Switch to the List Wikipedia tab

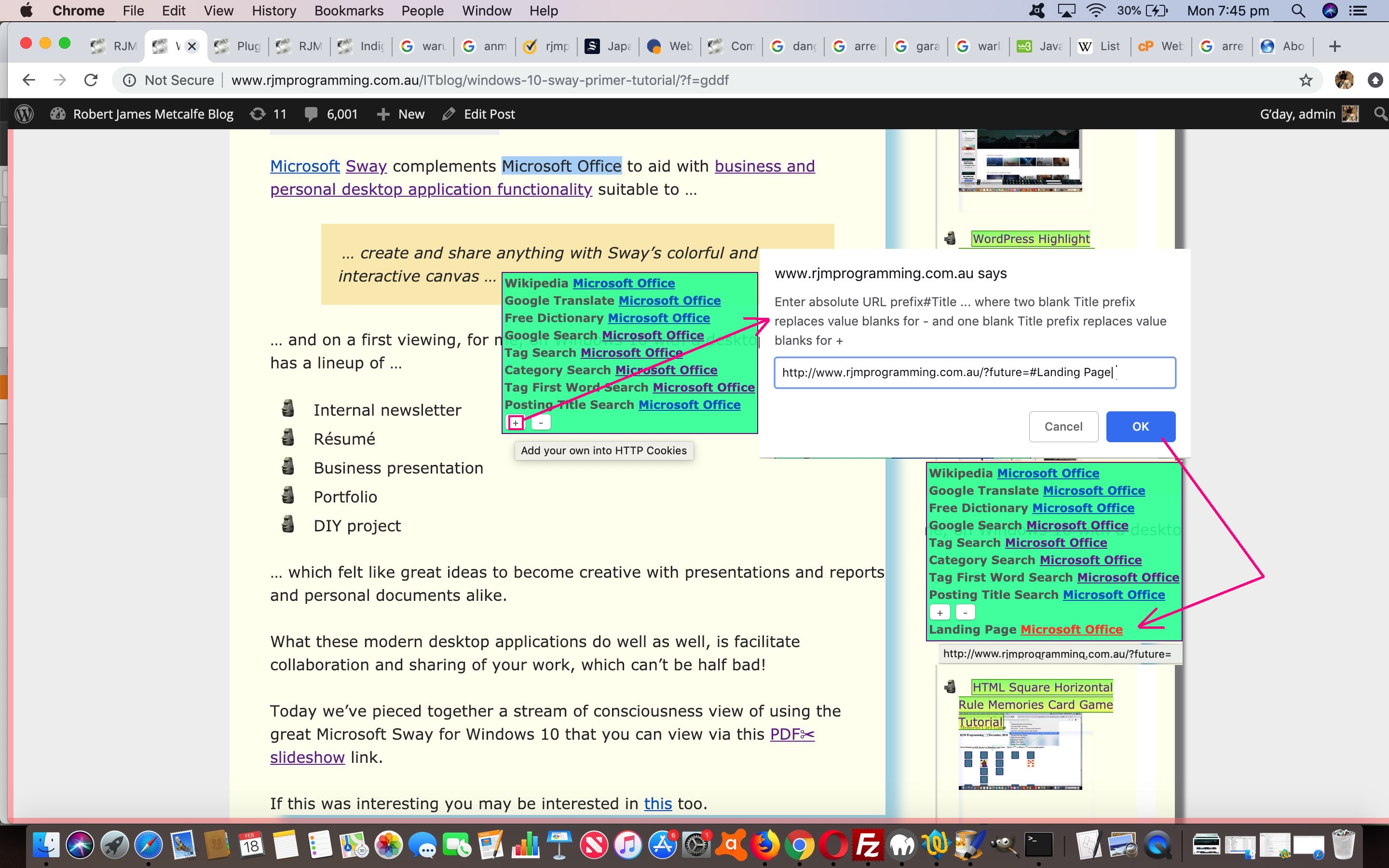tap(1099, 46)
